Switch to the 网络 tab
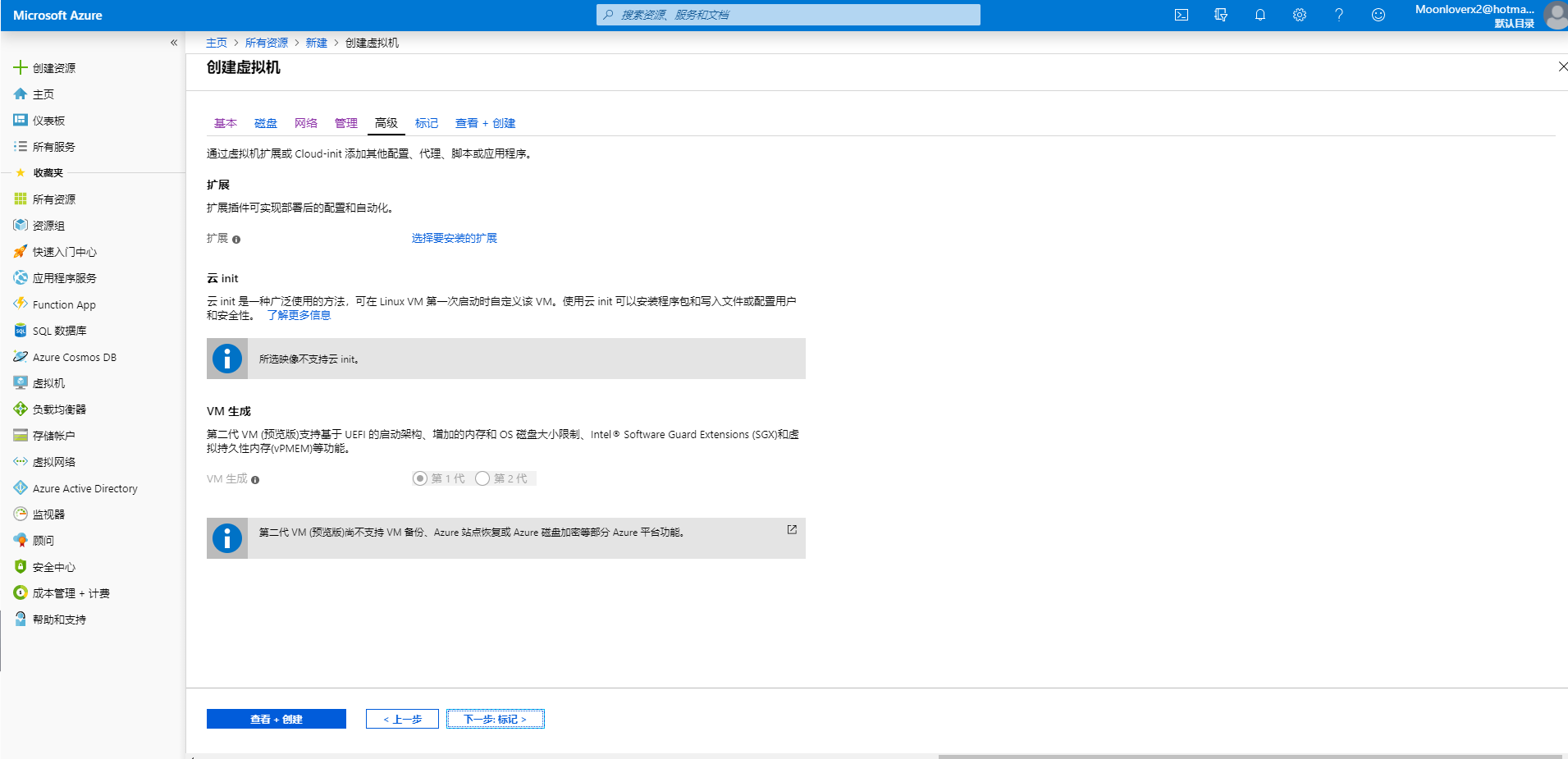Image resolution: width=1568 pixels, height=759 pixels. pos(306,123)
